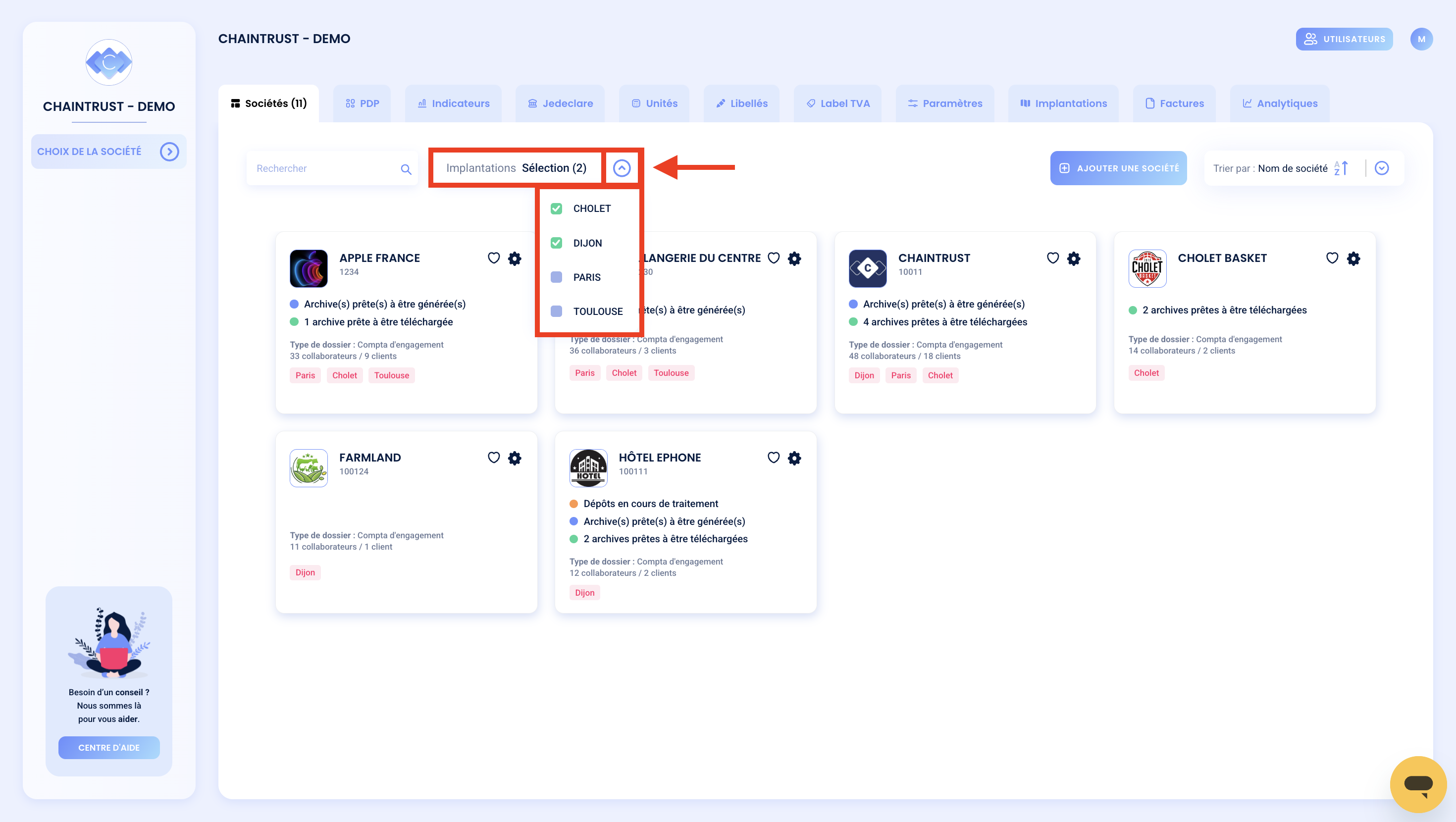The image size is (1456, 822).
Task: Favorite Boulangerie du Centre with heart icon
Action: click(x=773, y=258)
